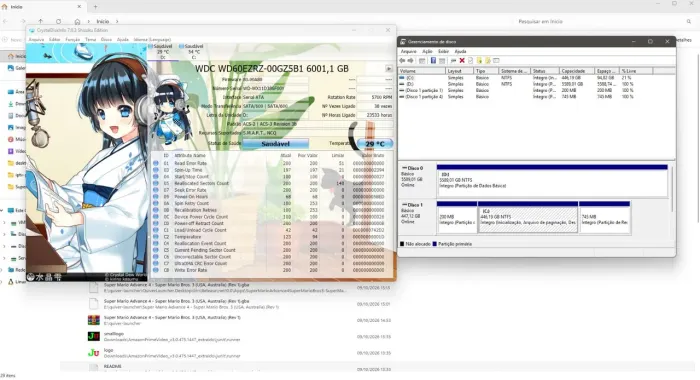Close the Início Explorer tab
The image size is (700, 380).
[x=79, y=7]
